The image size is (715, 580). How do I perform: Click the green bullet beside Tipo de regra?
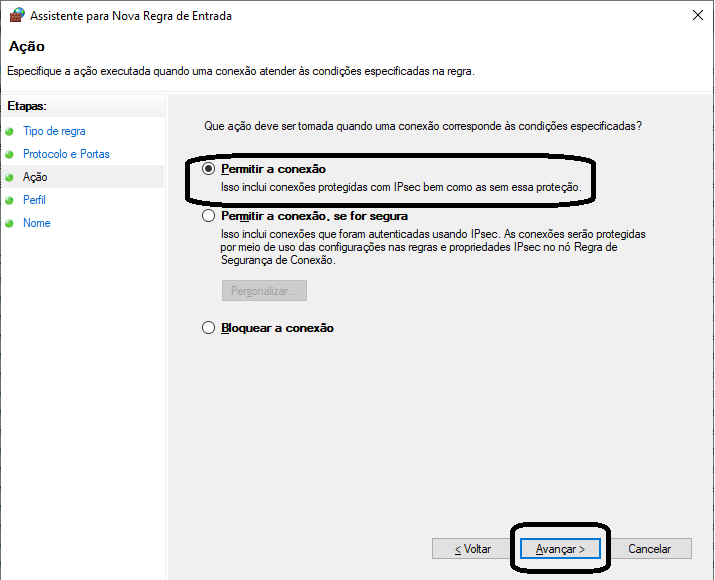coord(10,132)
